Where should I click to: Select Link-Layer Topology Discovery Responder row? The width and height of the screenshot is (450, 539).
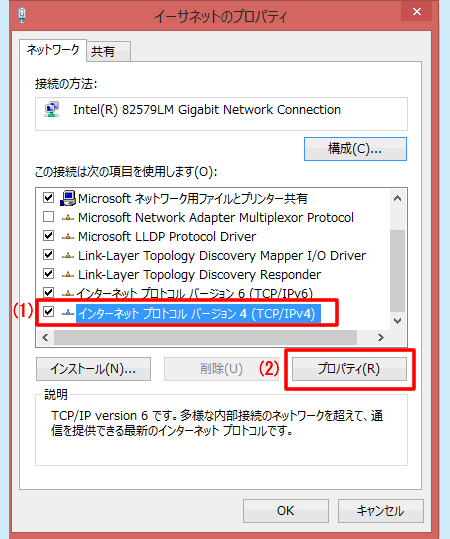point(199,275)
